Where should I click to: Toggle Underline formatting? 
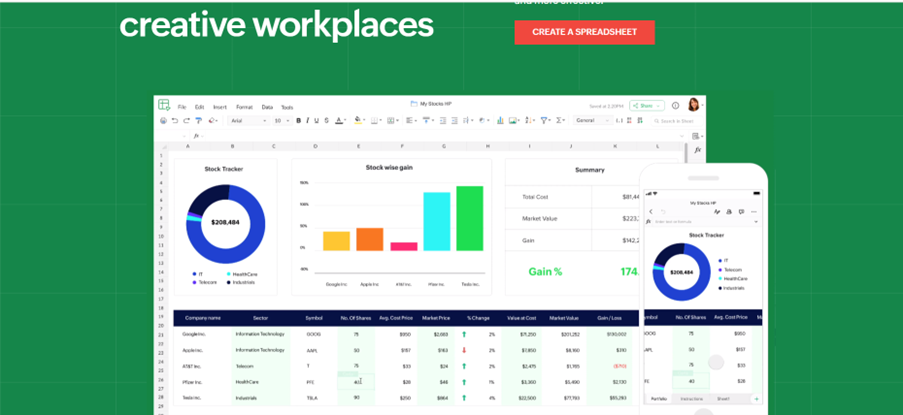tap(317, 120)
